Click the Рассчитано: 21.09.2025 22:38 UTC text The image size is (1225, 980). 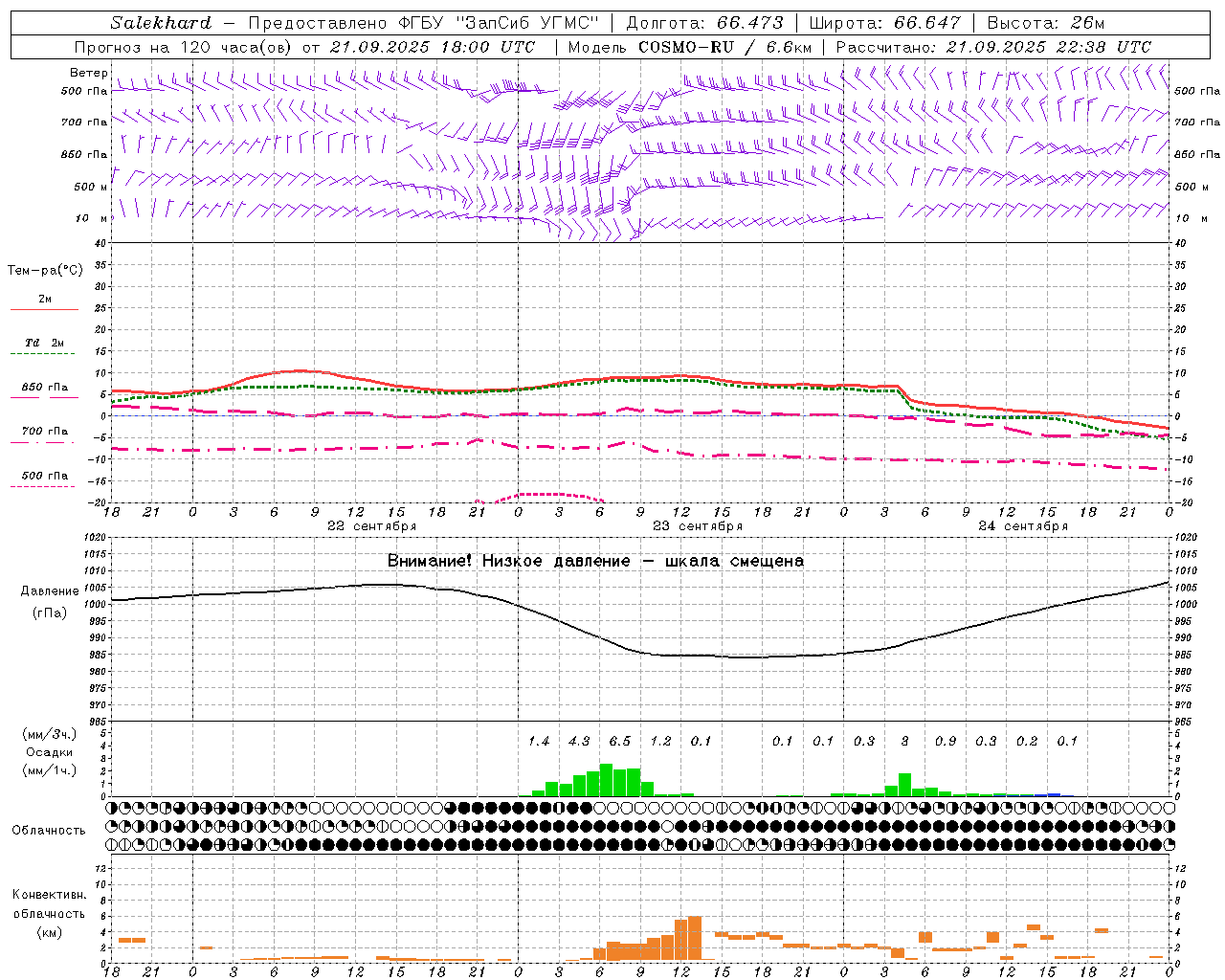[993, 47]
